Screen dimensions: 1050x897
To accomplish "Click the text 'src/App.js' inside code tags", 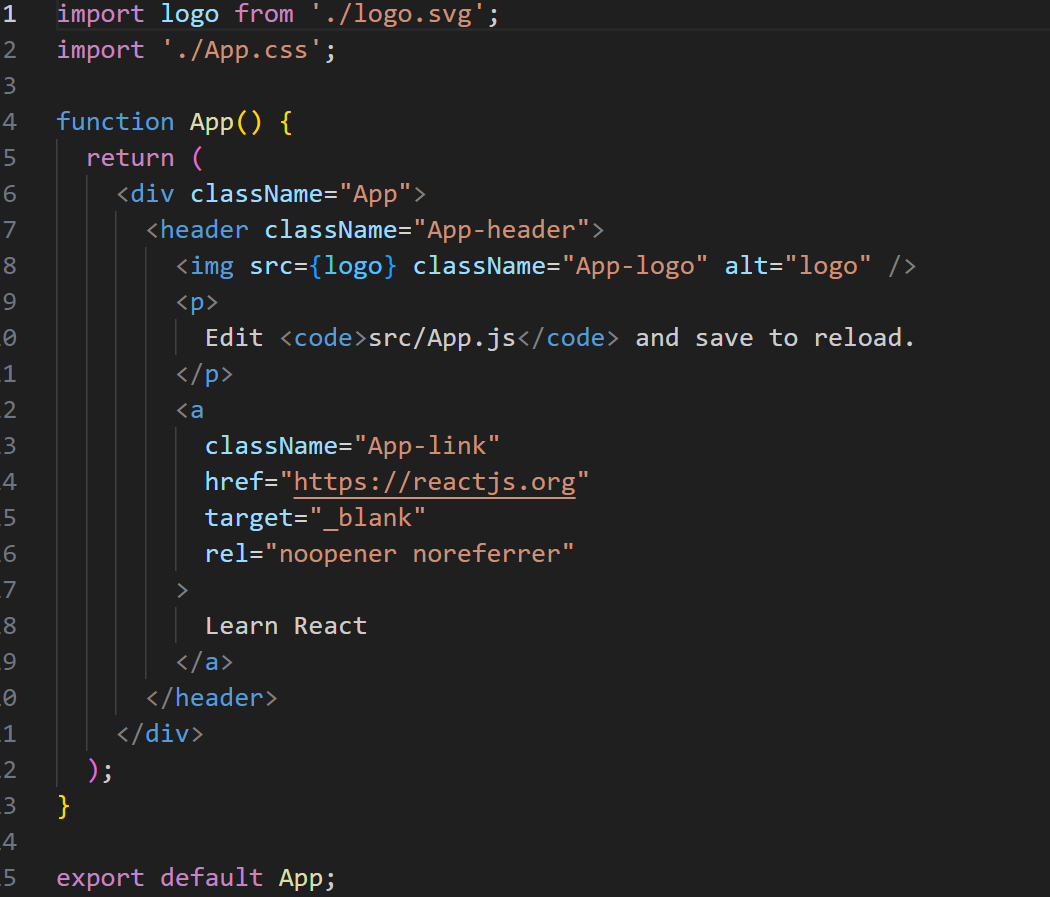I will click(x=442, y=338).
